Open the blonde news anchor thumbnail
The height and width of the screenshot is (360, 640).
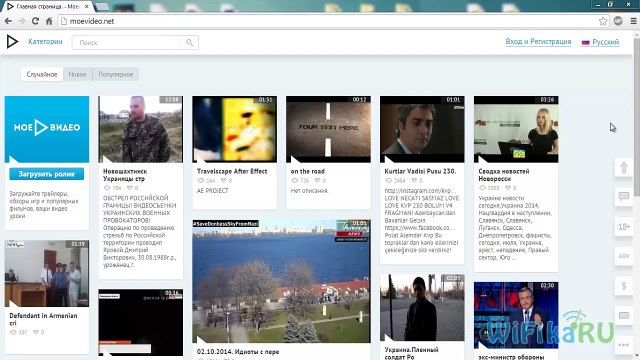click(516, 129)
